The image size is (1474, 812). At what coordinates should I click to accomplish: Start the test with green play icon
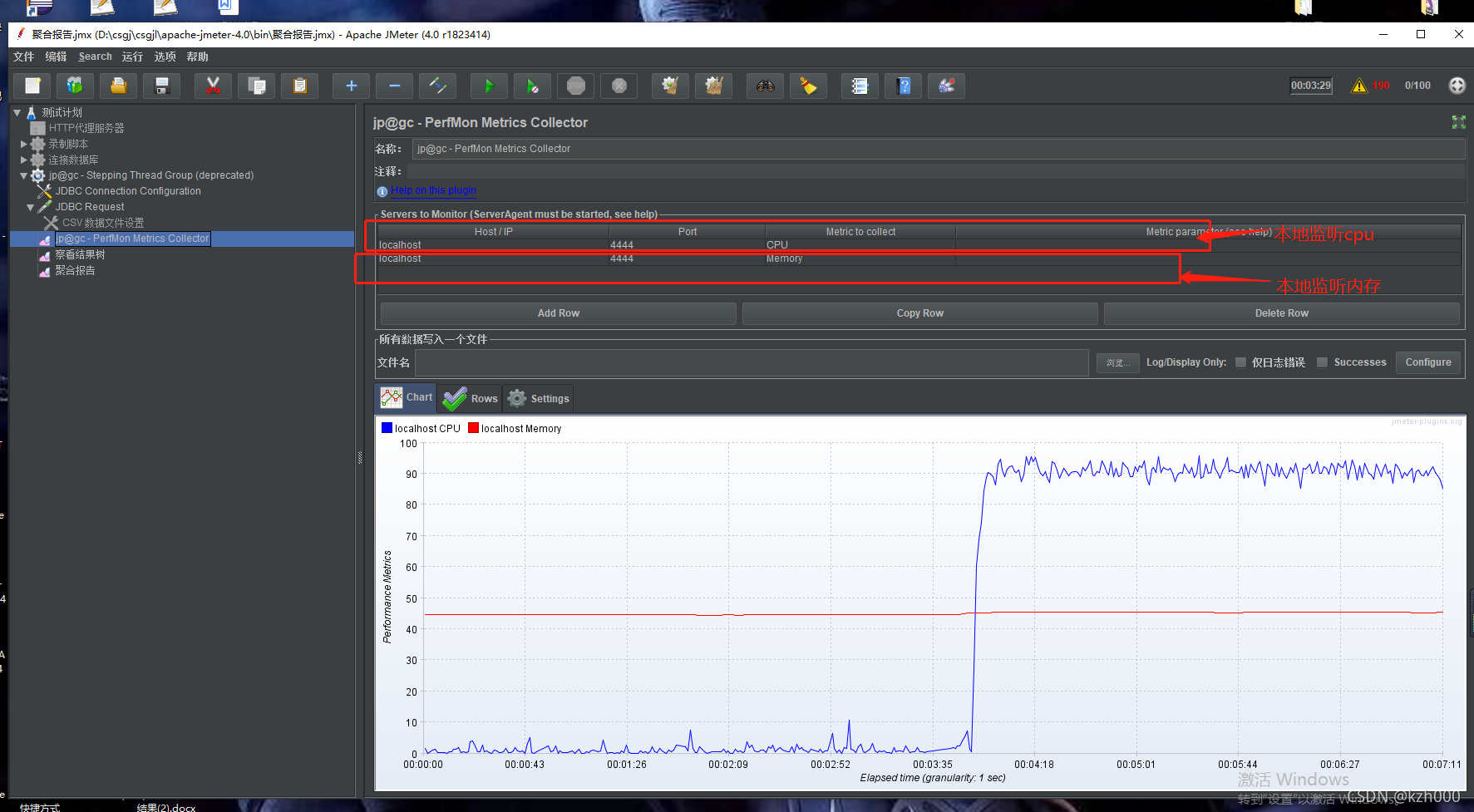pyautogui.click(x=490, y=86)
